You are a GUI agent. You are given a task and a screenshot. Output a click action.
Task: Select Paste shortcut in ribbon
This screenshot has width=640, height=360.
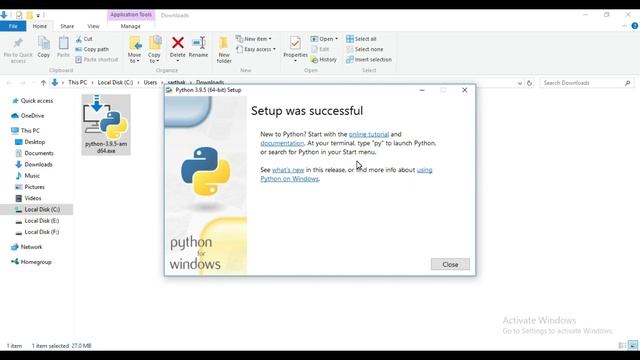point(97,59)
